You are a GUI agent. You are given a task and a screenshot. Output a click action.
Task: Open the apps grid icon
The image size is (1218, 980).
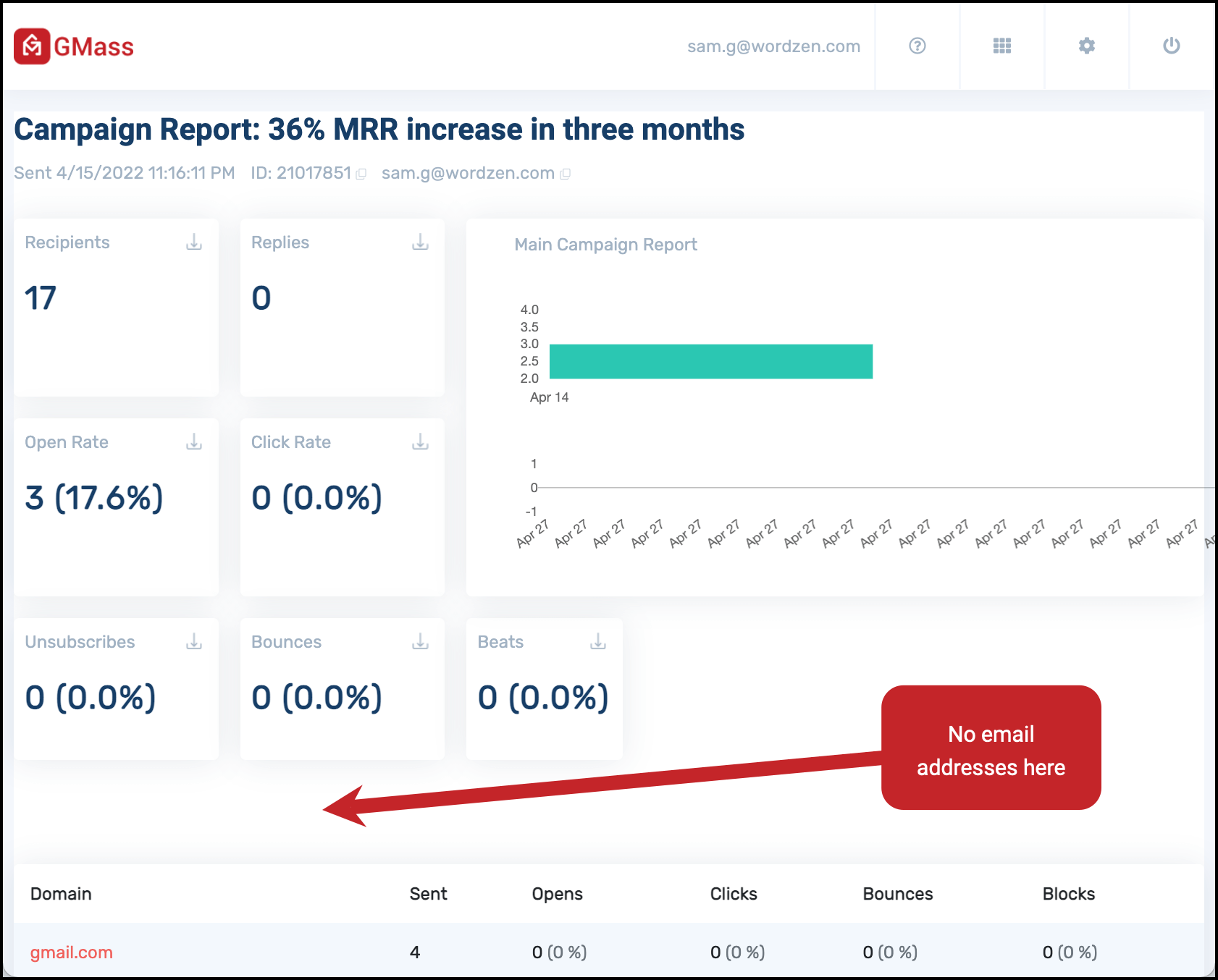(1002, 46)
